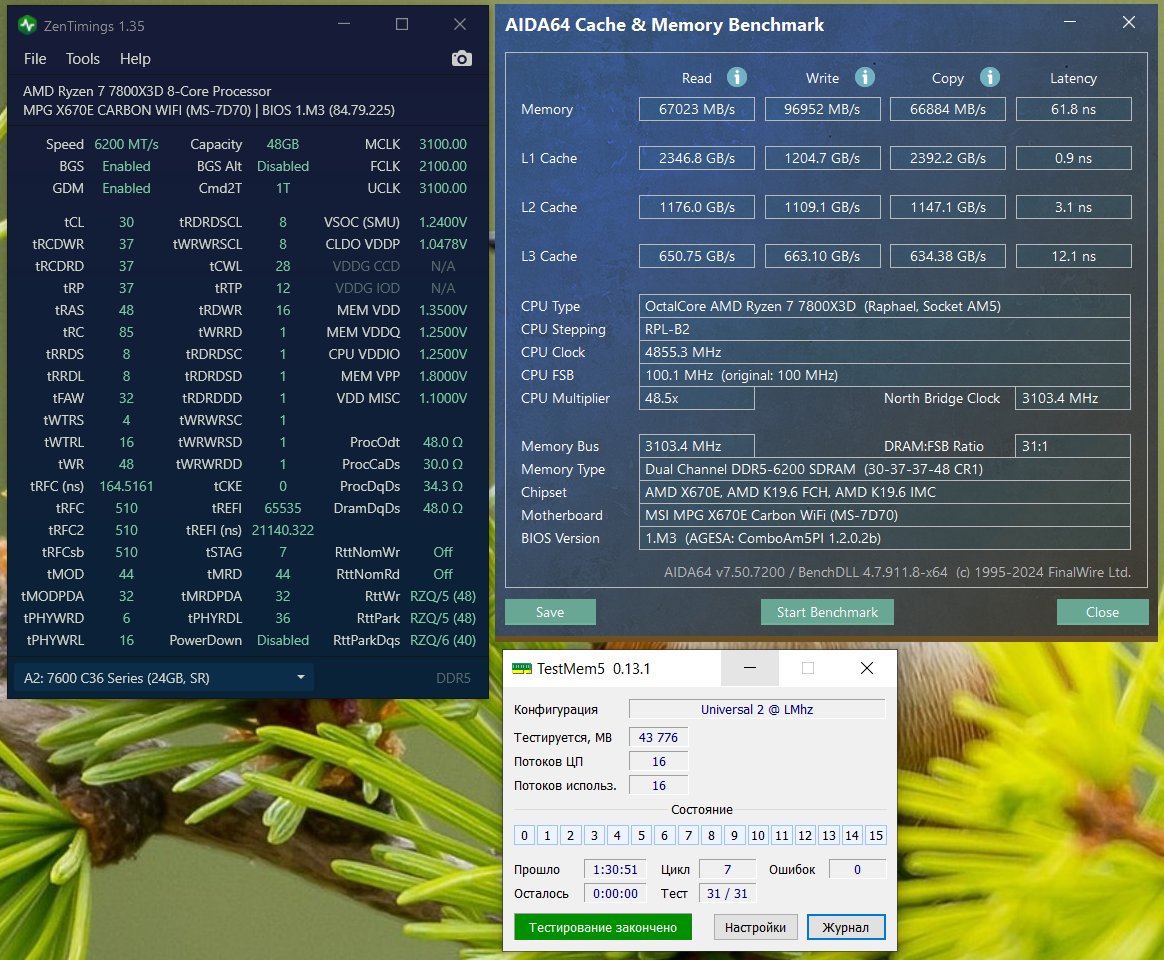
Task: Click CPU Stepping field RPL-B2
Action: pos(885,329)
